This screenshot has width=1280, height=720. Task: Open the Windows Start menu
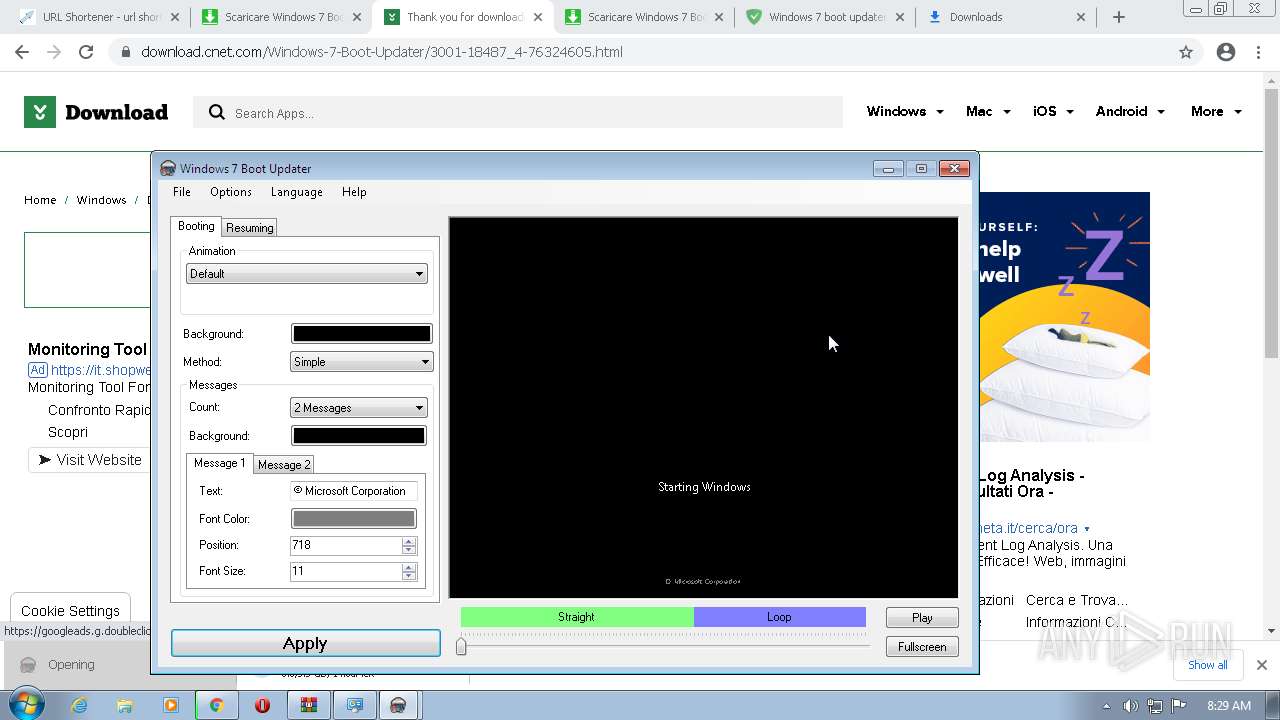[25, 705]
